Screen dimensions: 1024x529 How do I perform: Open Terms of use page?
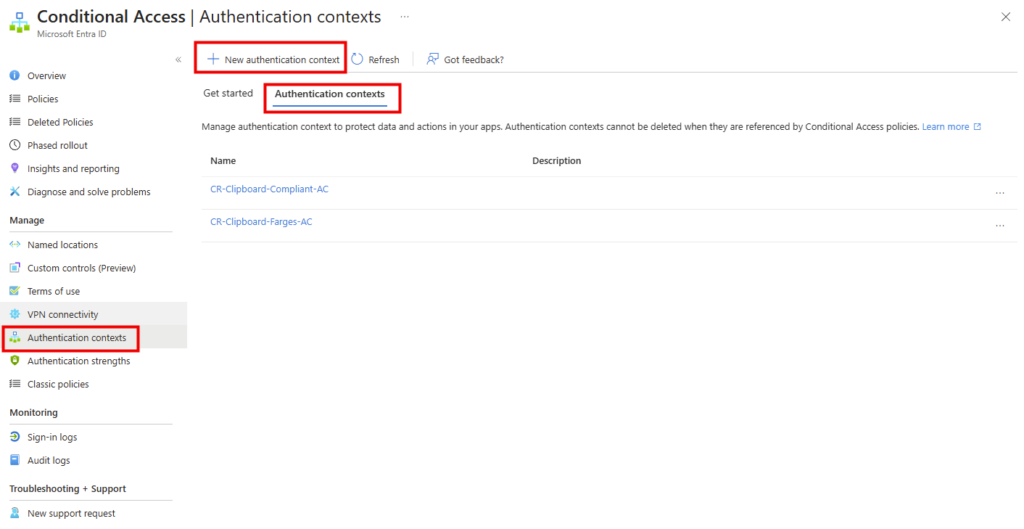(54, 291)
